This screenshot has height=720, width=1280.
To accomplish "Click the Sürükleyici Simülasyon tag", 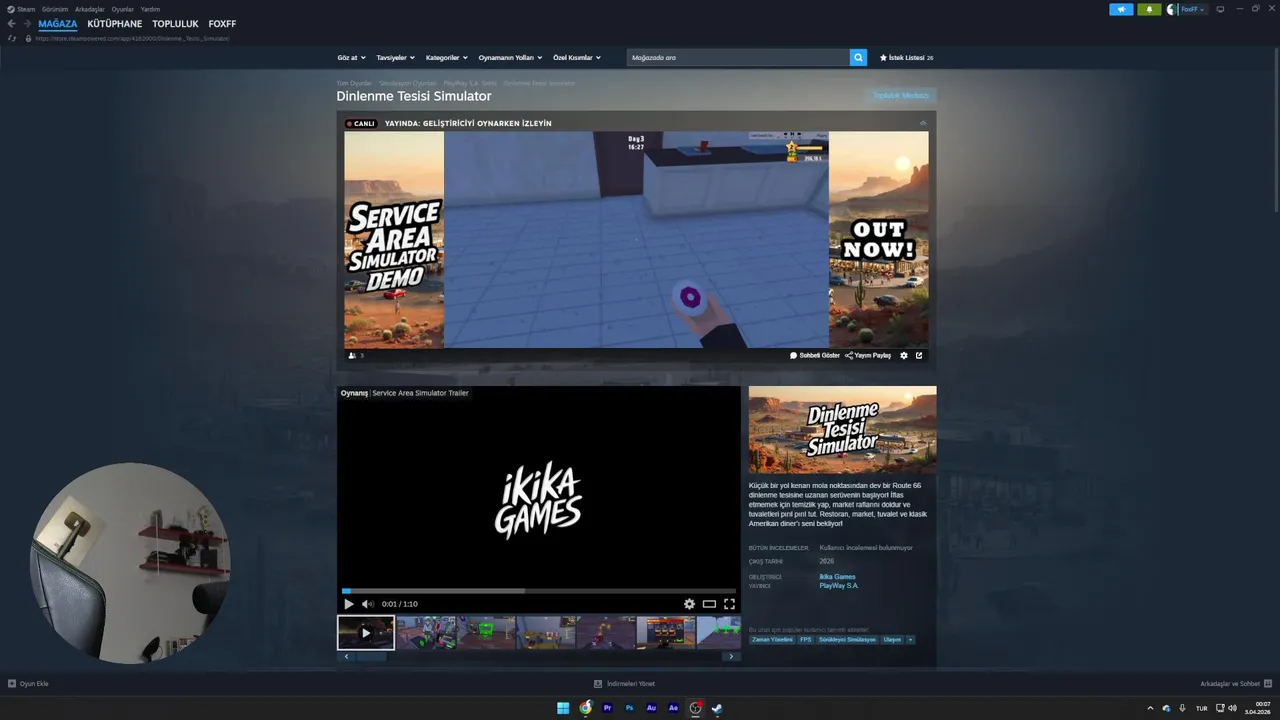I will tap(847, 639).
